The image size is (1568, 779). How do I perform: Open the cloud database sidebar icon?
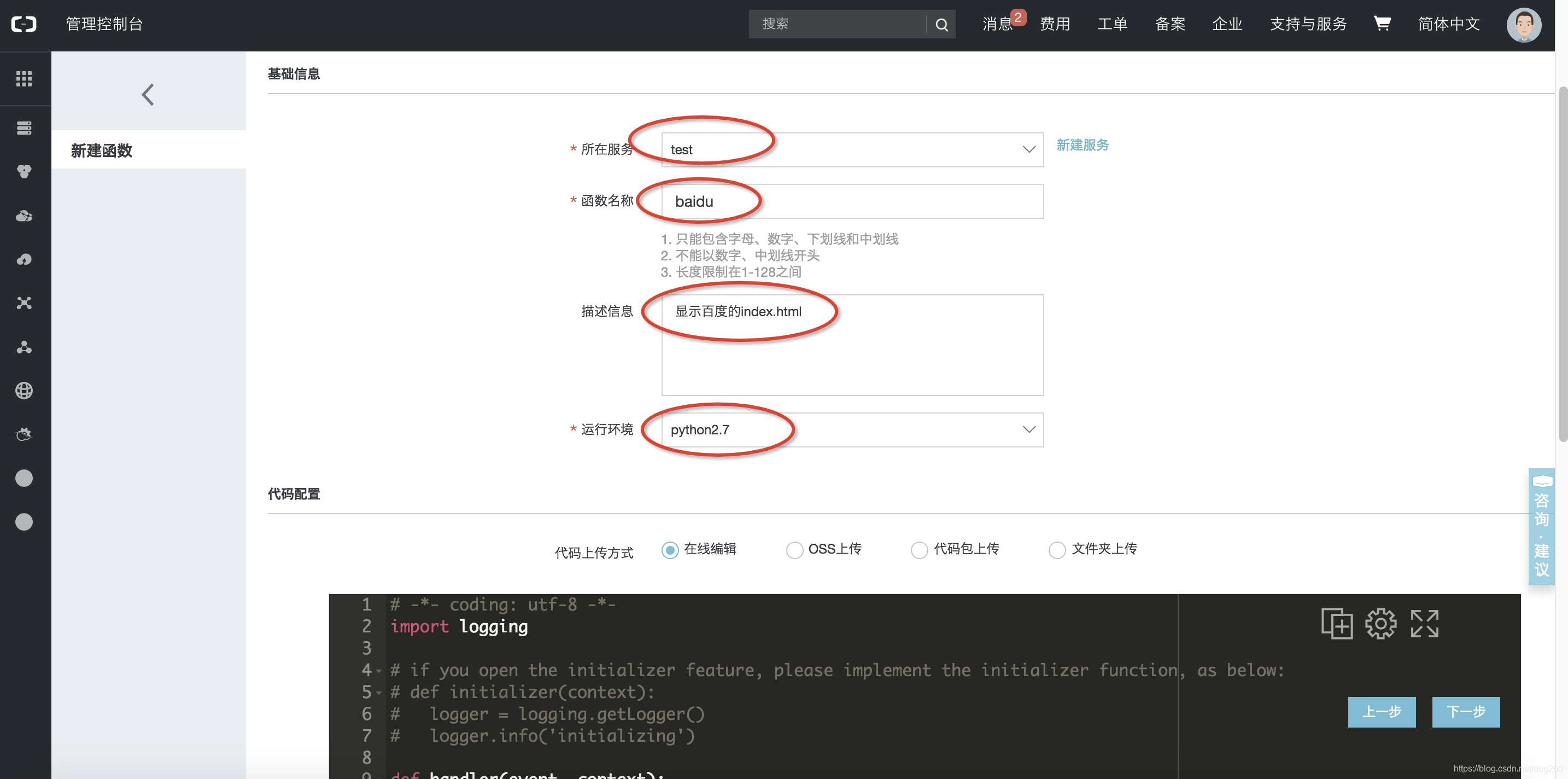coord(24,216)
